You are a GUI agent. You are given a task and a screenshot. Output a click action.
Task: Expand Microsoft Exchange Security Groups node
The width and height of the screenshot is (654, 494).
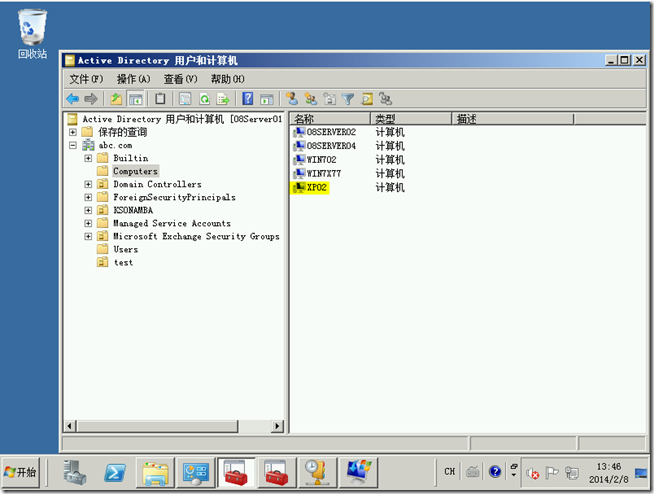click(88, 236)
